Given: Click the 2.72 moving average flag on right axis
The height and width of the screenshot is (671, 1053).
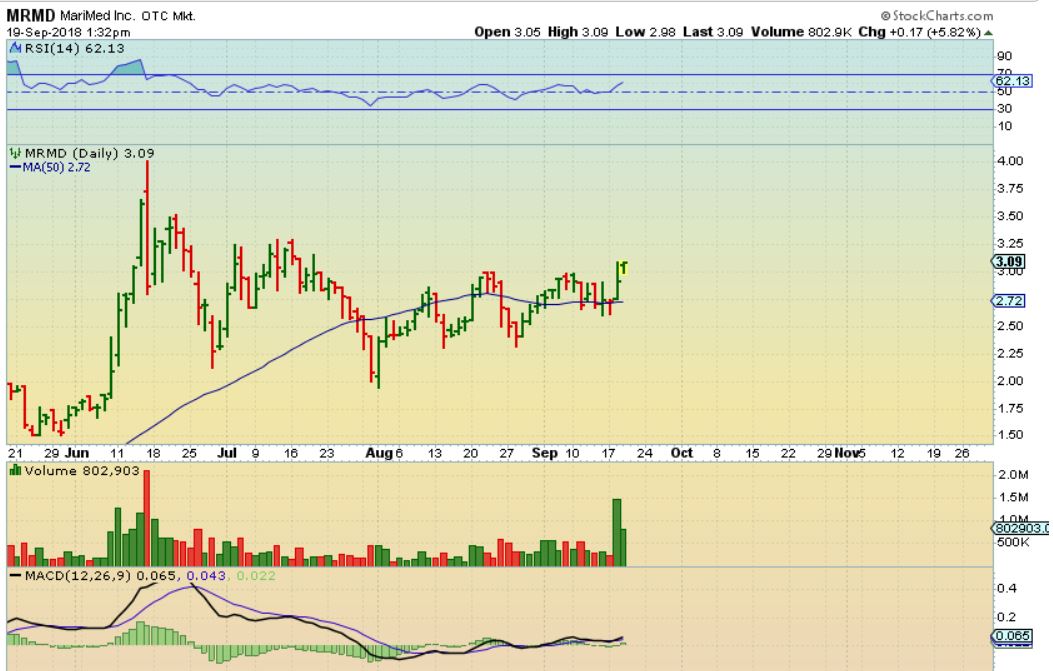Looking at the screenshot, I should click(1006, 301).
